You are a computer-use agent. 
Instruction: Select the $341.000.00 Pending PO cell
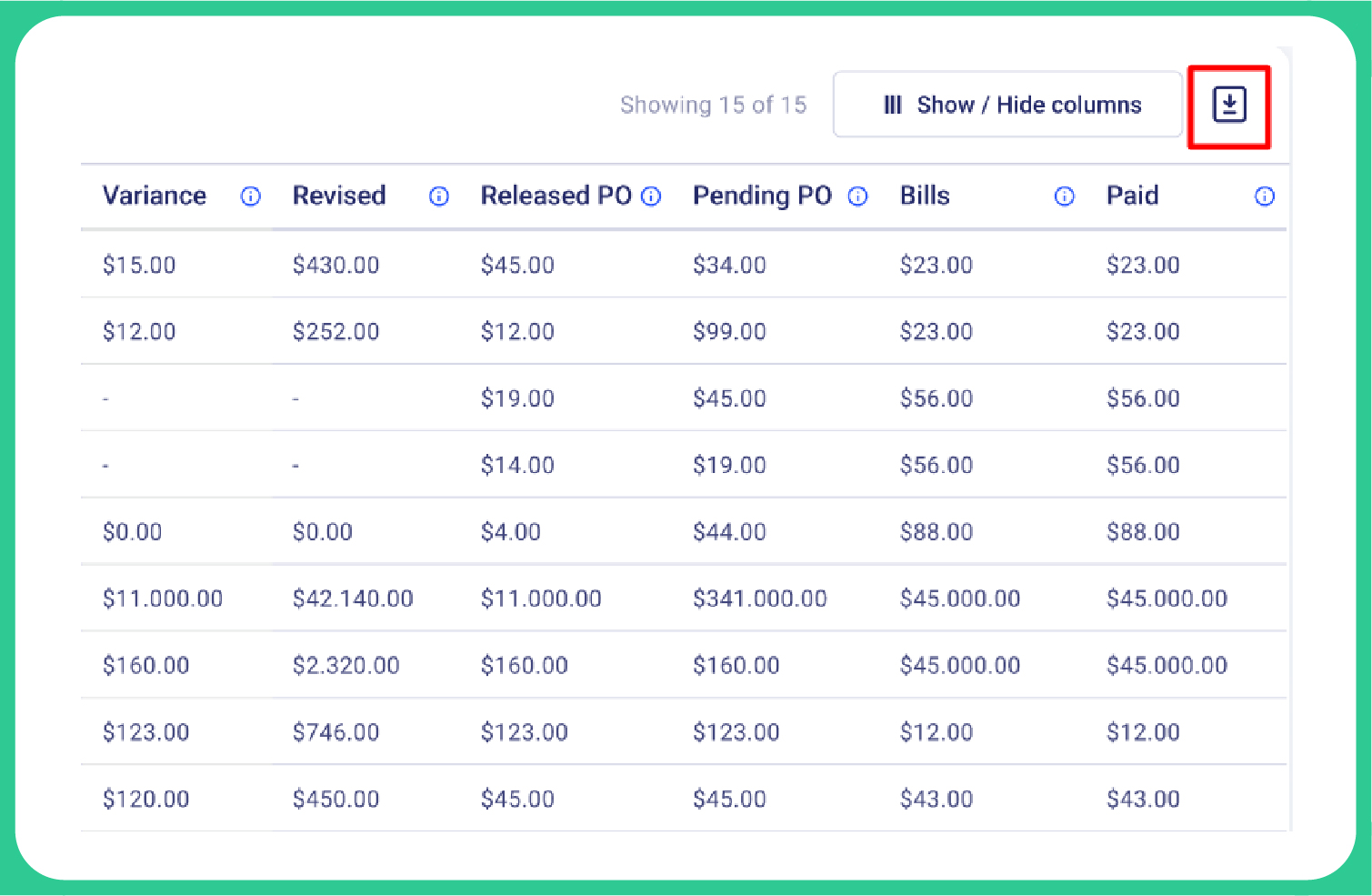pyautogui.click(x=759, y=599)
